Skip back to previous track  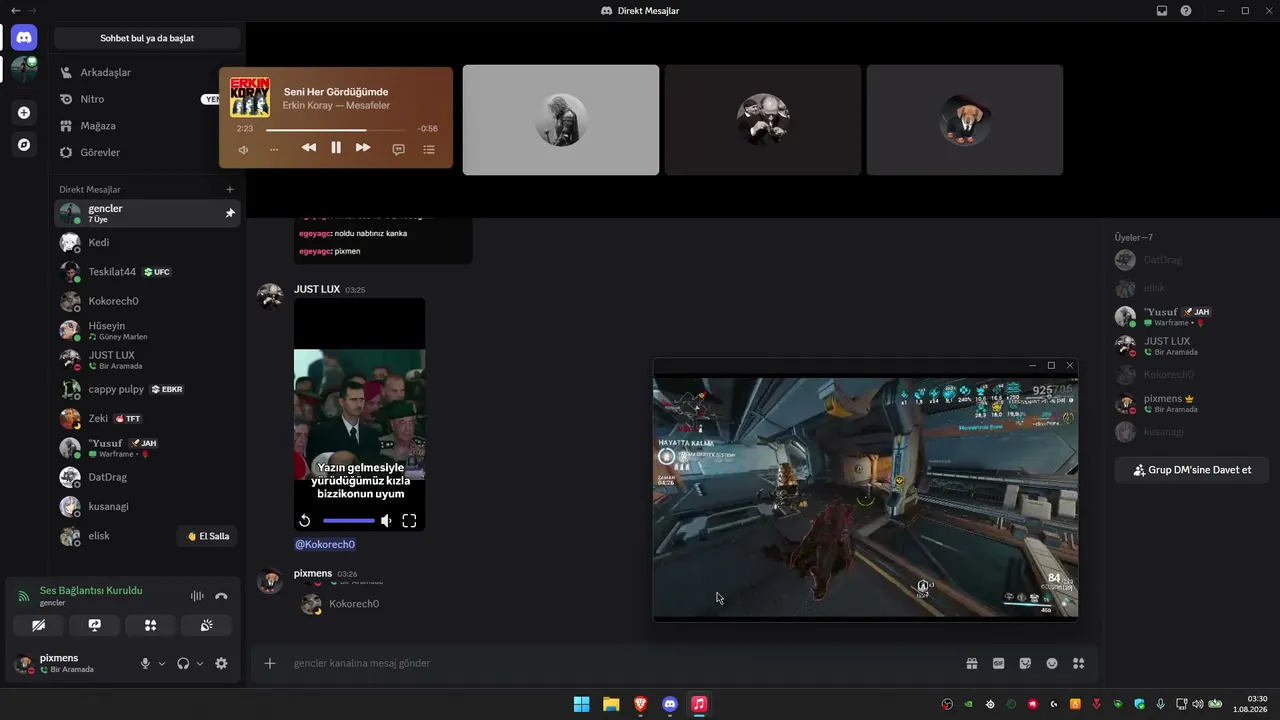309,148
